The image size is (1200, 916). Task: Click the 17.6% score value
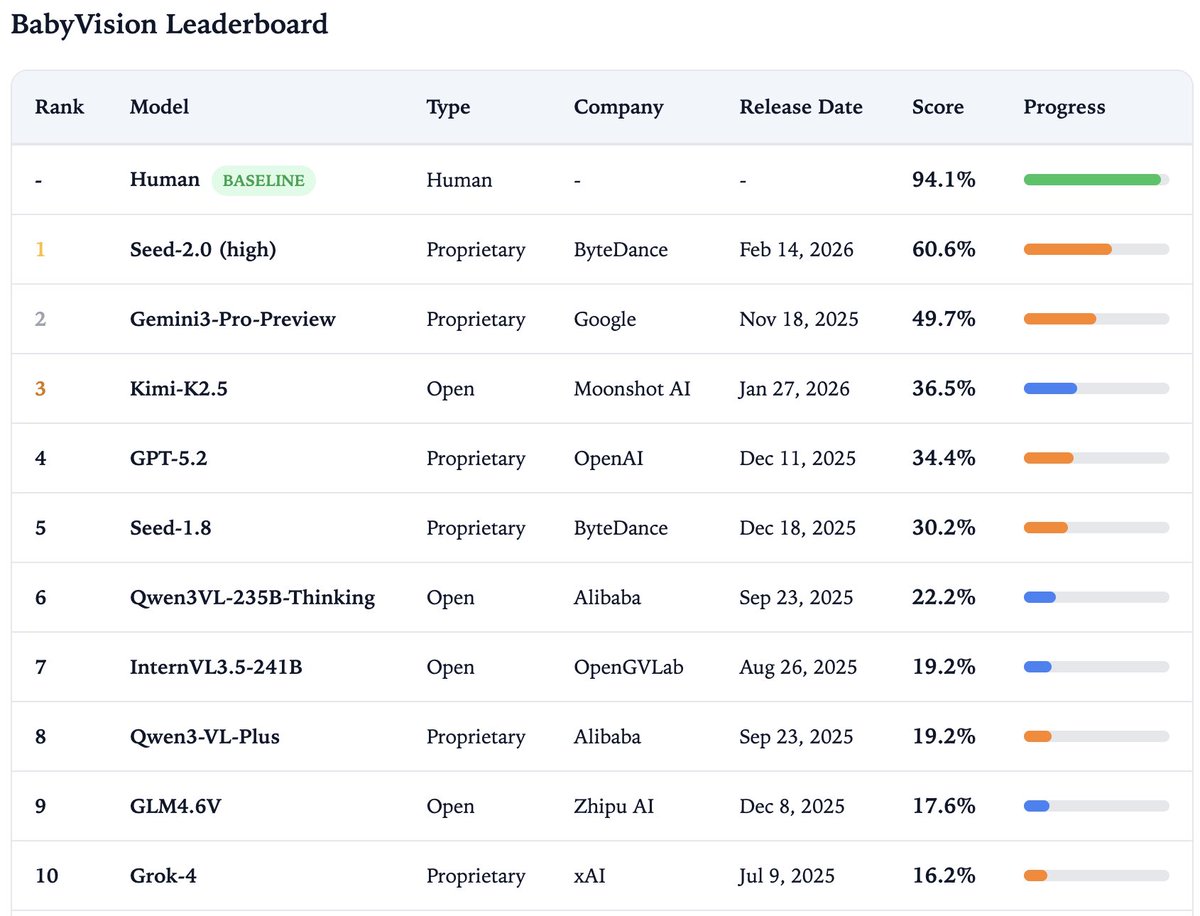click(x=943, y=806)
